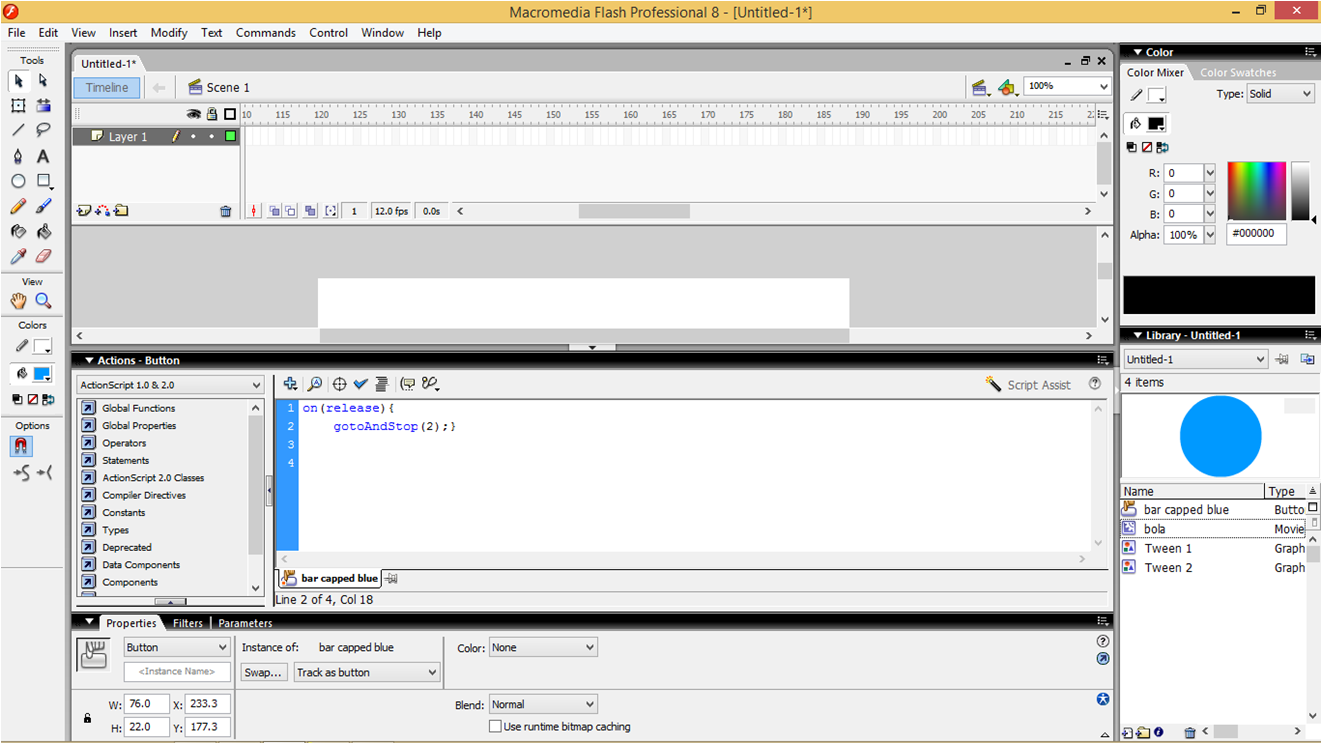Select the Paint Bucket tool

pos(43,231)
